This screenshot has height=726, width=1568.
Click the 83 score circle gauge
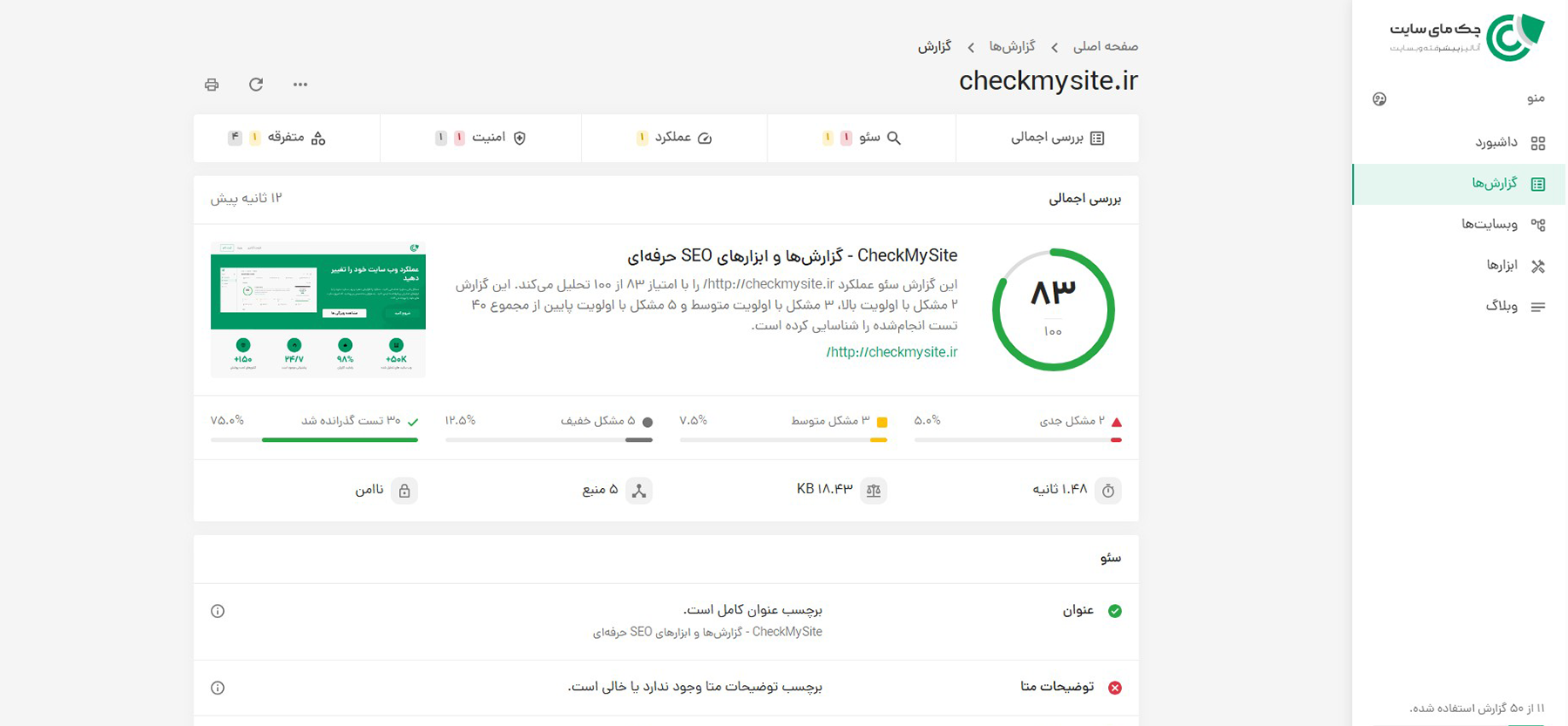click(x=1053, y=309)
